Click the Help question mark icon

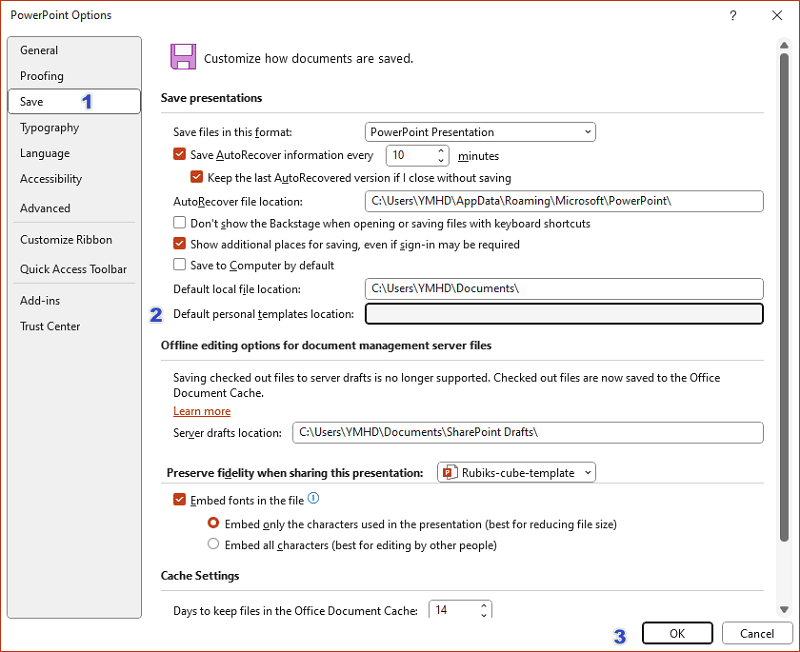click(x=733, y=15)
